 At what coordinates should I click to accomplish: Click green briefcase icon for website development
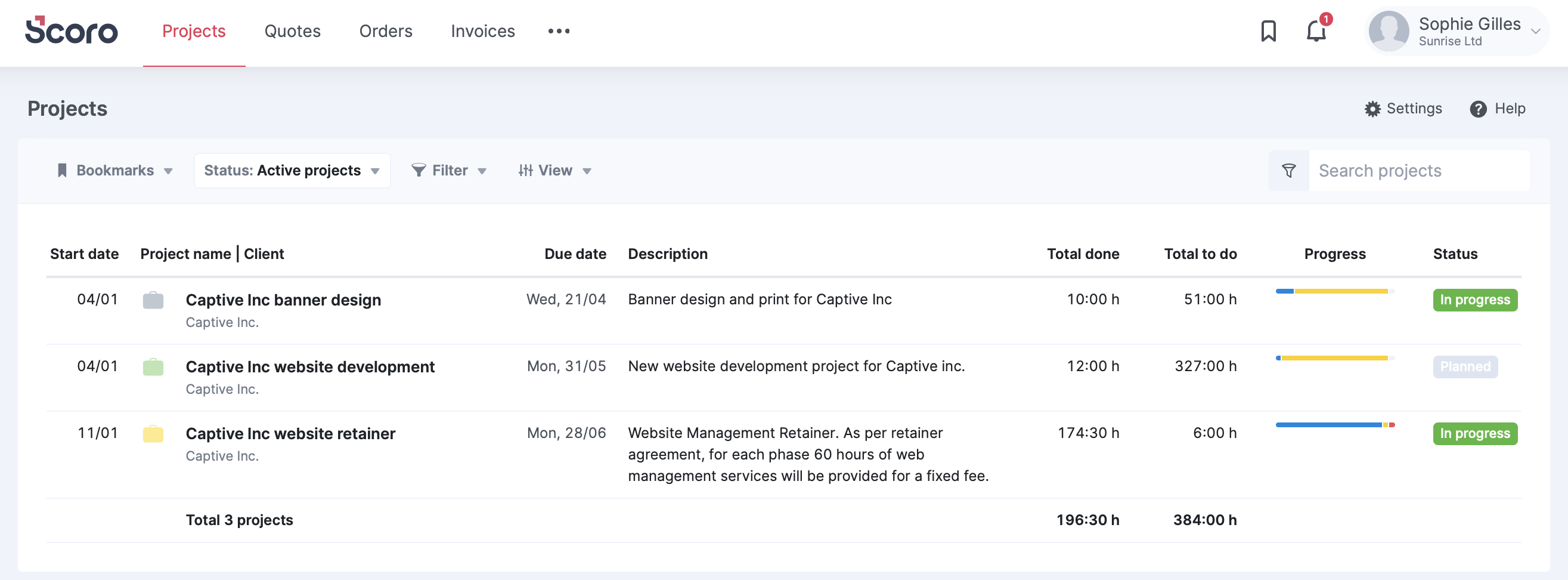click(153, 368)
